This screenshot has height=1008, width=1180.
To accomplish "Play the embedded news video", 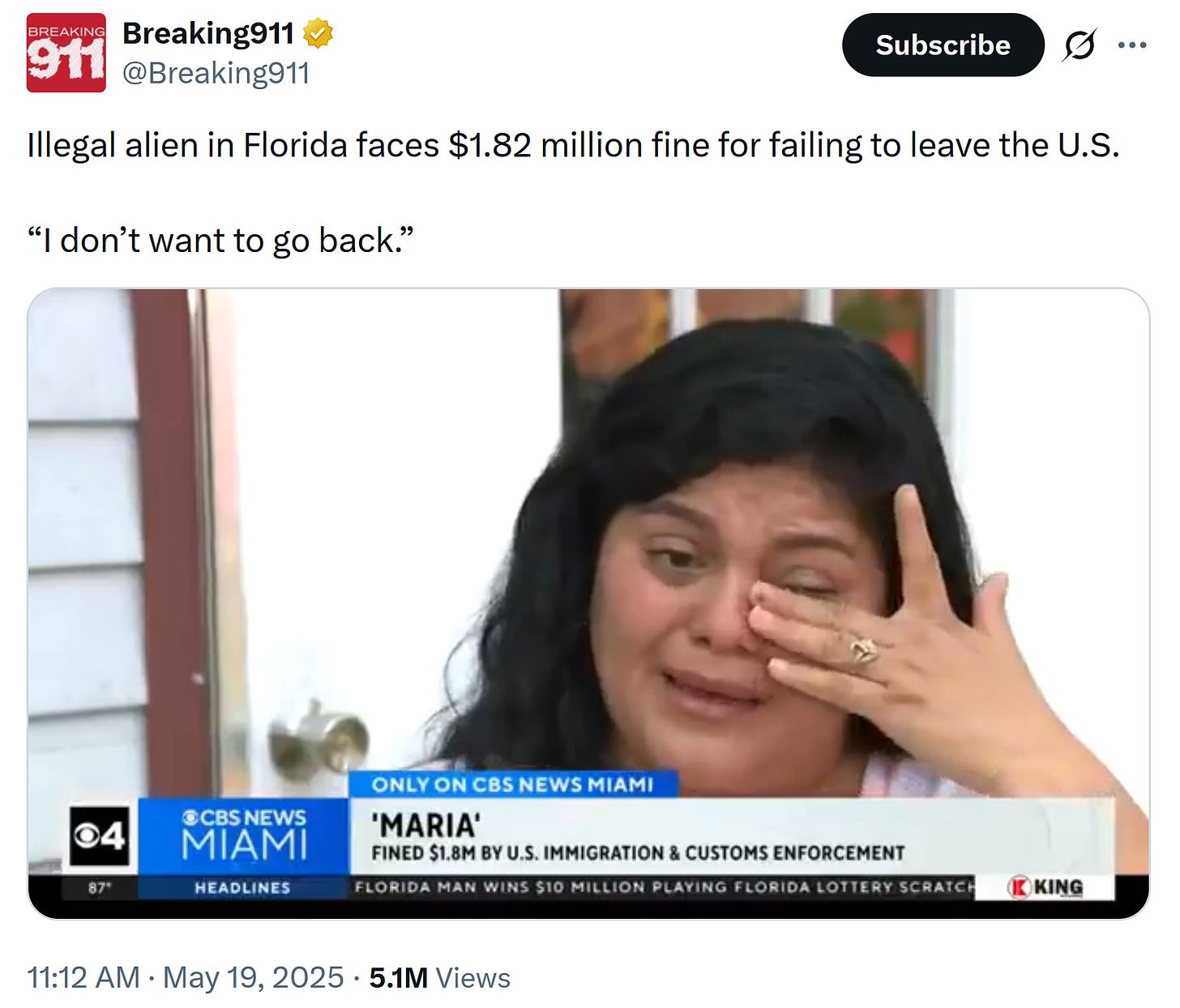I will [588, 604].
